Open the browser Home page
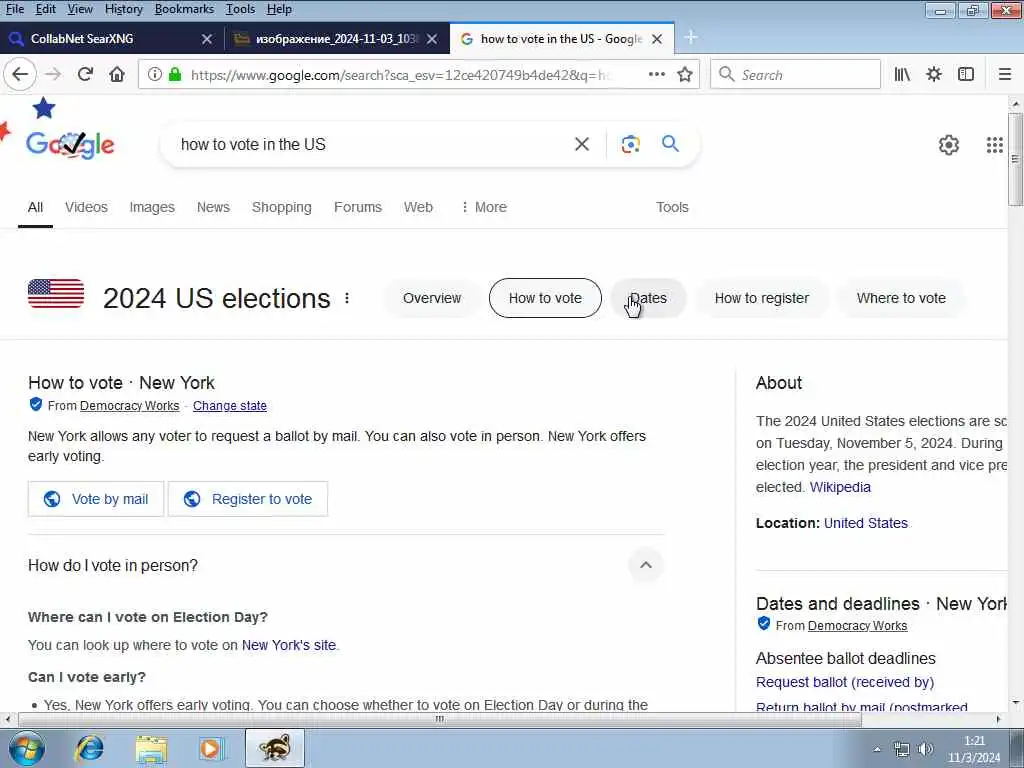This screenshot has width=1024, height=768. [x=117, y=74]
